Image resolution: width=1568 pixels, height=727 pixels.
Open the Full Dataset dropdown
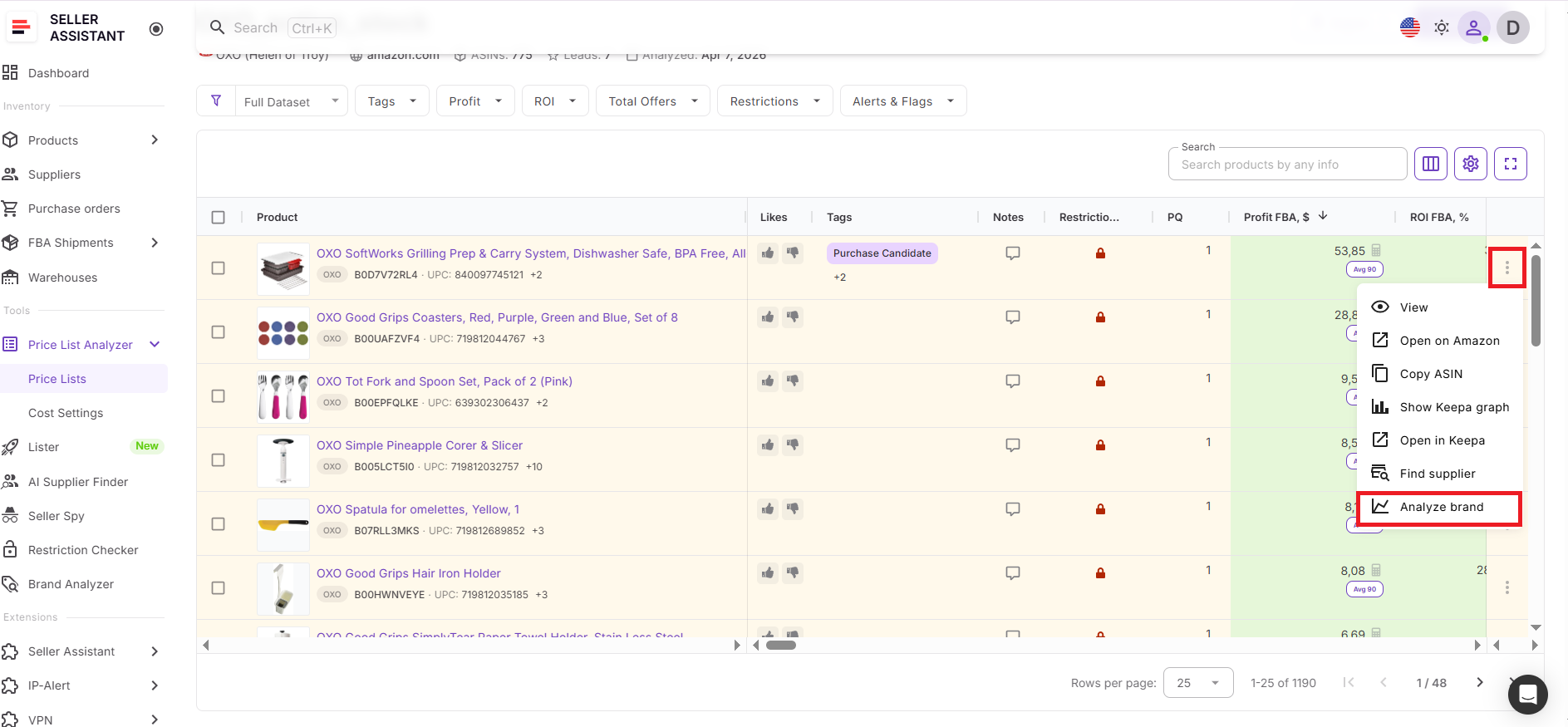click(292, 101)
